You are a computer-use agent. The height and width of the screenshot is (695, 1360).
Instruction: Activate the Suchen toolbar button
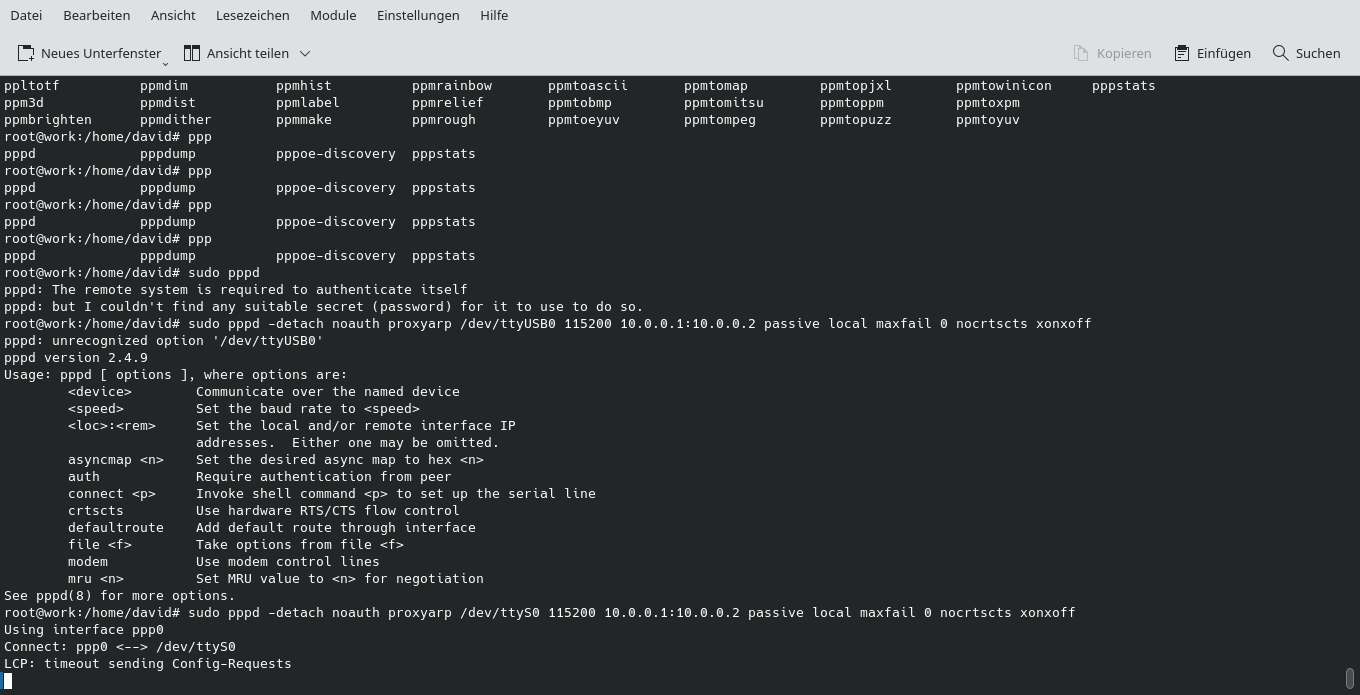[1305, 53]
